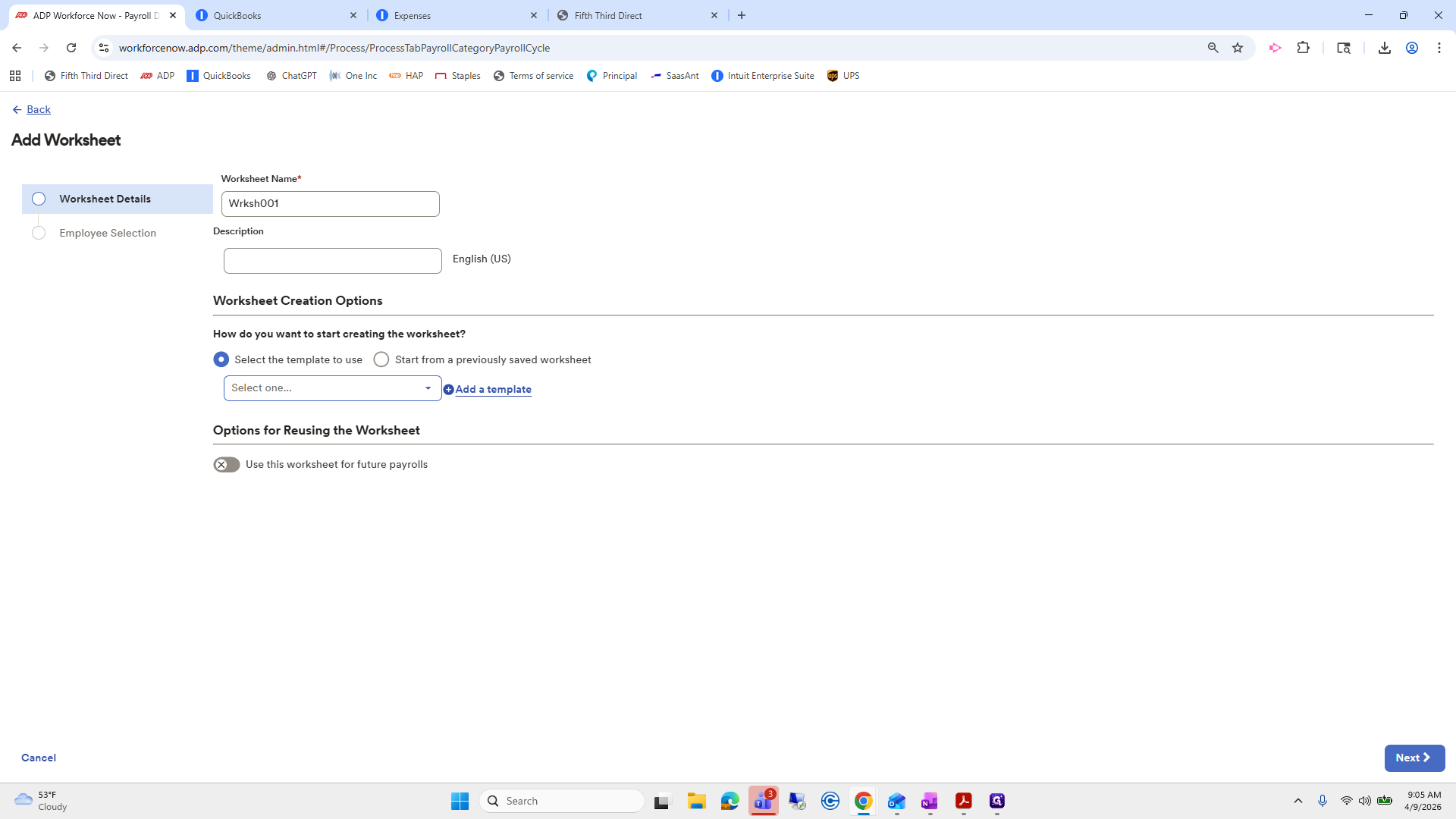Open the Extensions puzzle icon
Screen dimensions: 1456x819
click(x=1303, y=48)
